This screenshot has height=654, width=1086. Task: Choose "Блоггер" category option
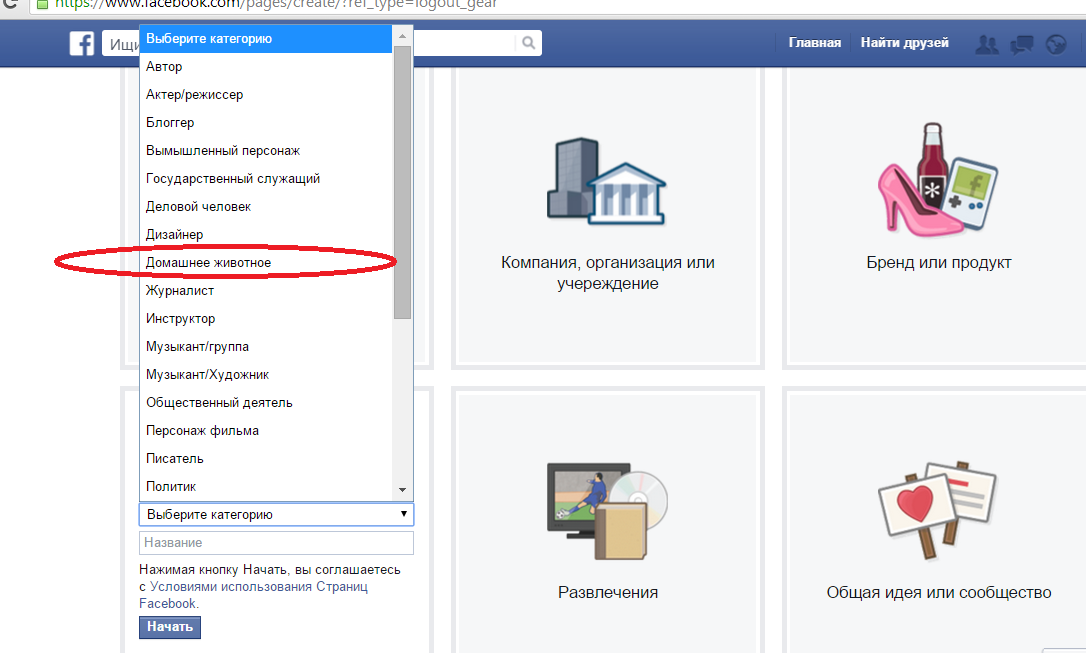(x=170, y=123)
